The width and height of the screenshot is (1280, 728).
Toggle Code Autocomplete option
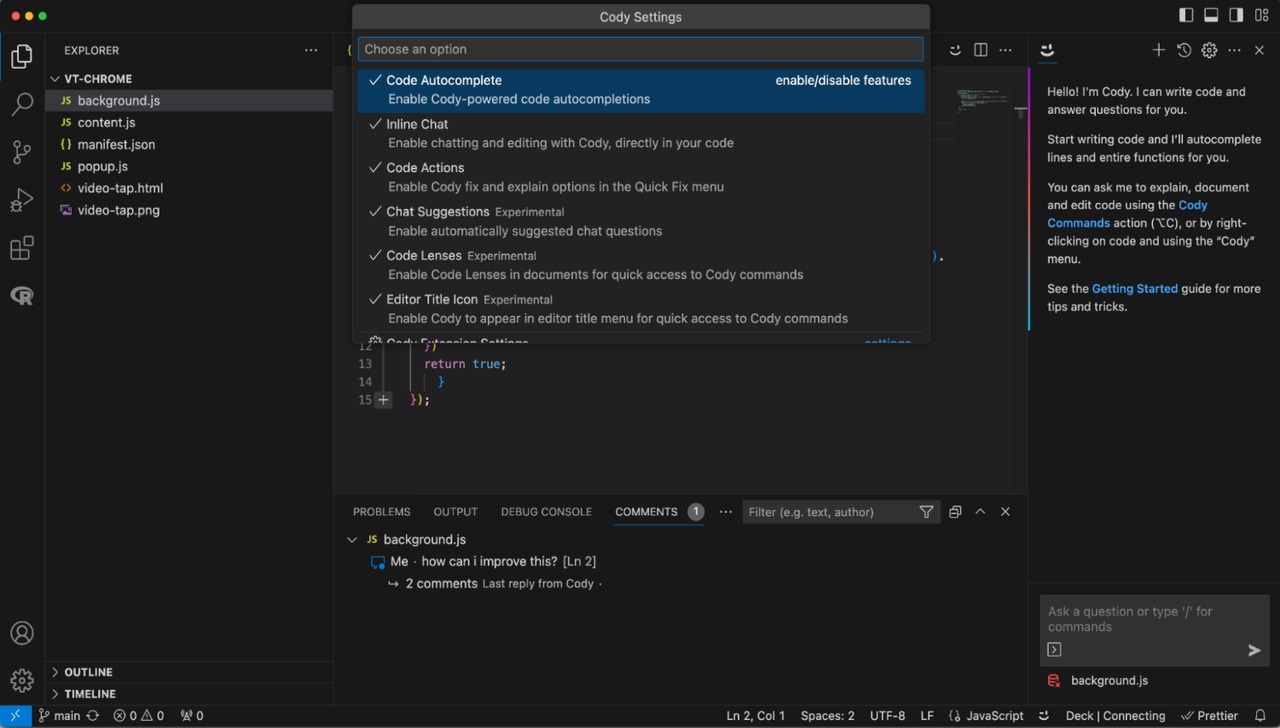pyautogui.click(x=641, y=90)
